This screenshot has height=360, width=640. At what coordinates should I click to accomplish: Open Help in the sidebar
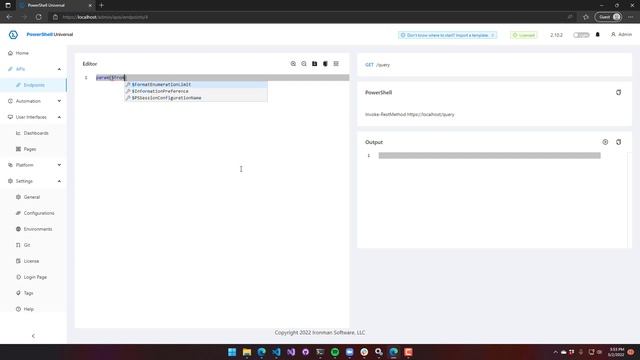[x=29, y=309]
